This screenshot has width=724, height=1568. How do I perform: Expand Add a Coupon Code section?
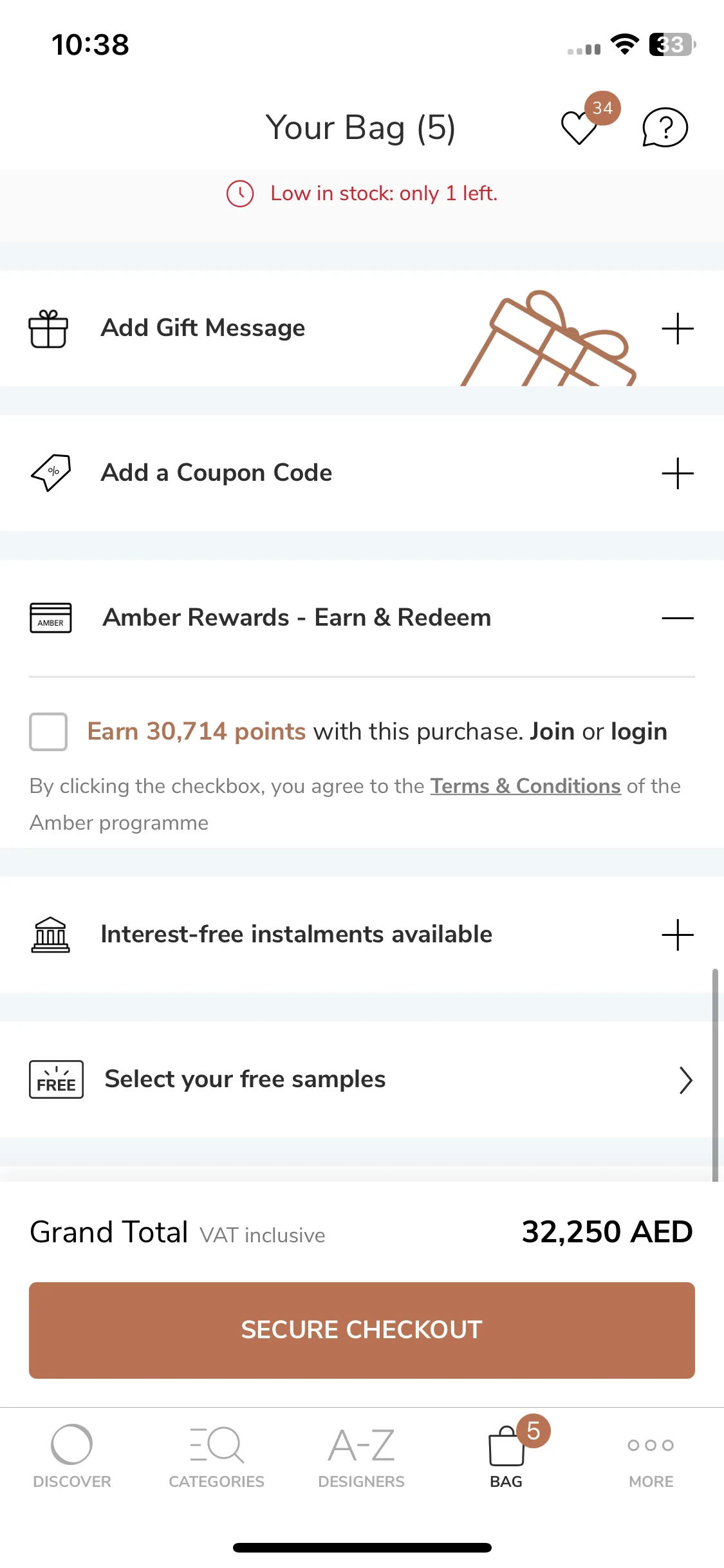tap(678, 474)
